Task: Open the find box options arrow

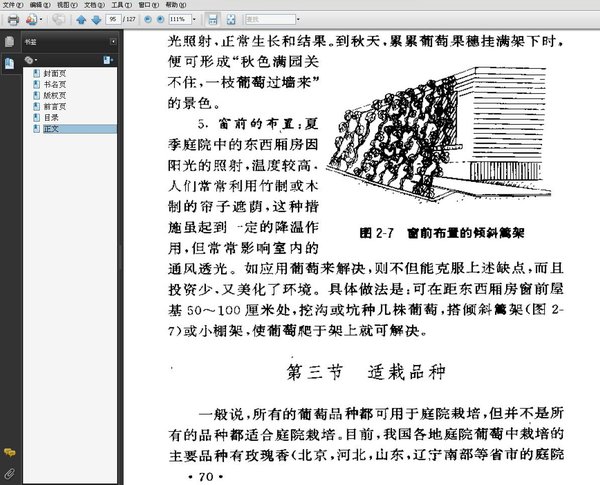Action: (x=298, y=19)
